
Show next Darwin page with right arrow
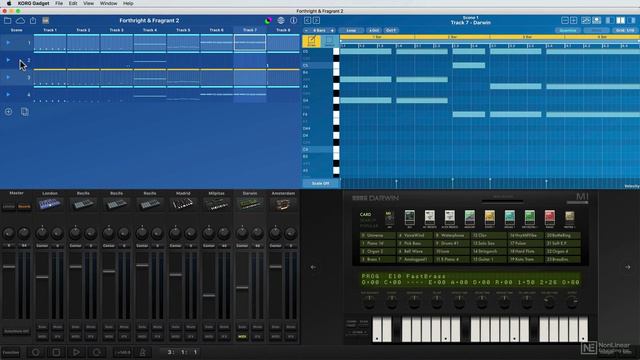coord(628,267)
